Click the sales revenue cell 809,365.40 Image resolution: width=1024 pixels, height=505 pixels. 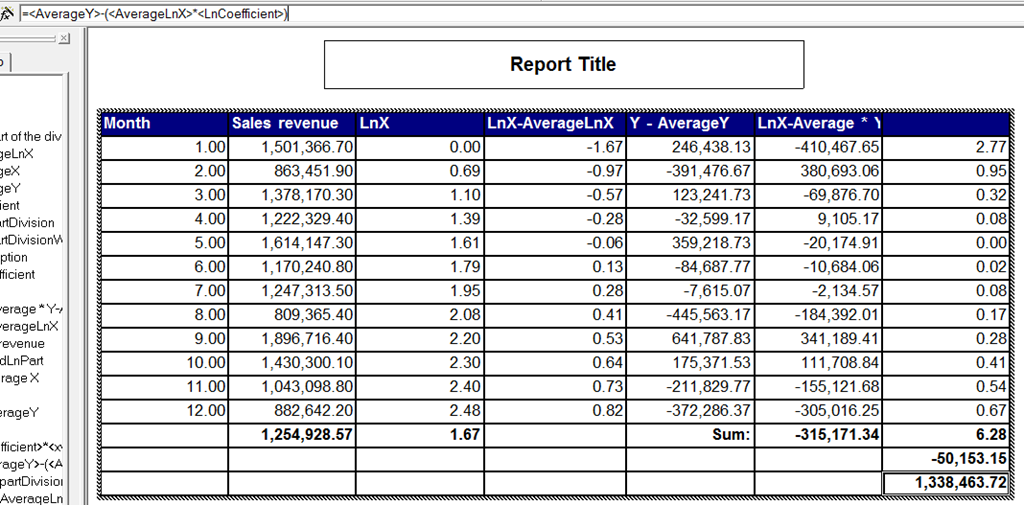click(291, 315)
